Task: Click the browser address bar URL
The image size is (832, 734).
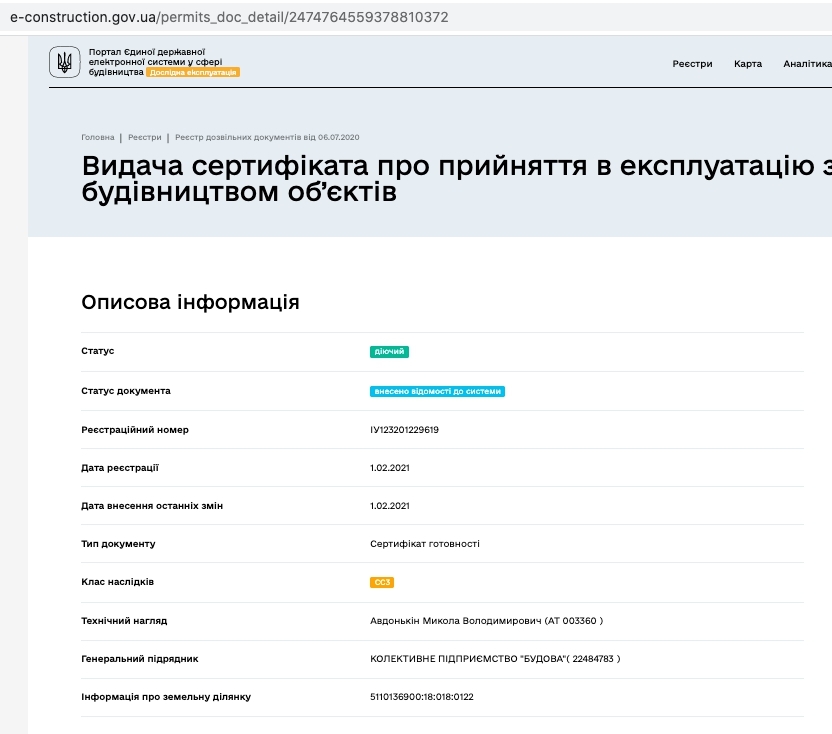Action: pos(229,17)
